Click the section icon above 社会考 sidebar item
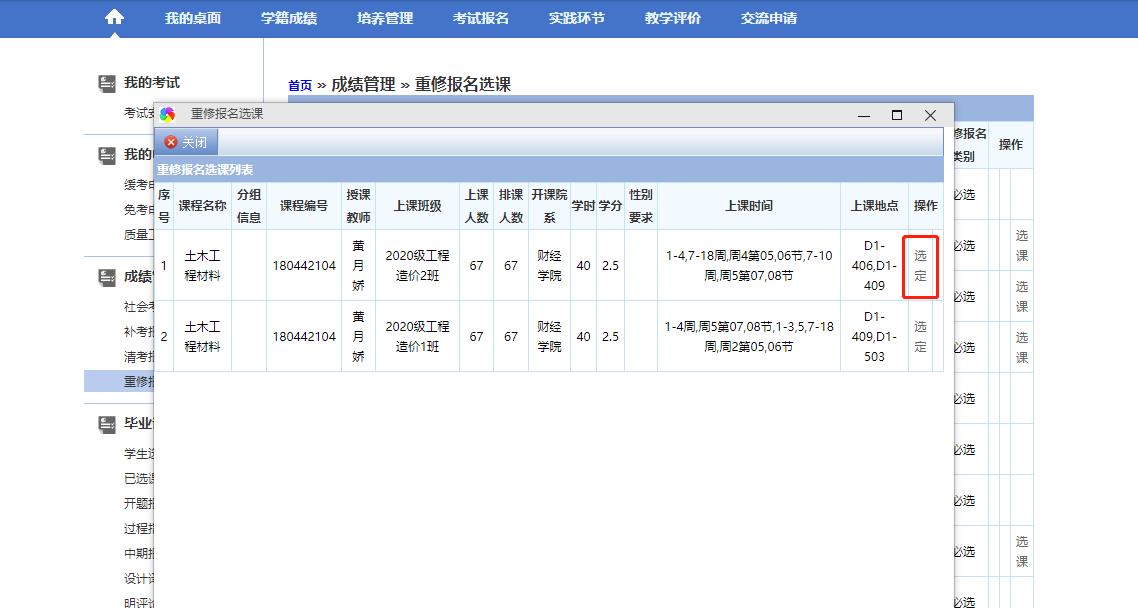Viewport: 1138px width, 608px height. (x=107, y=277)
